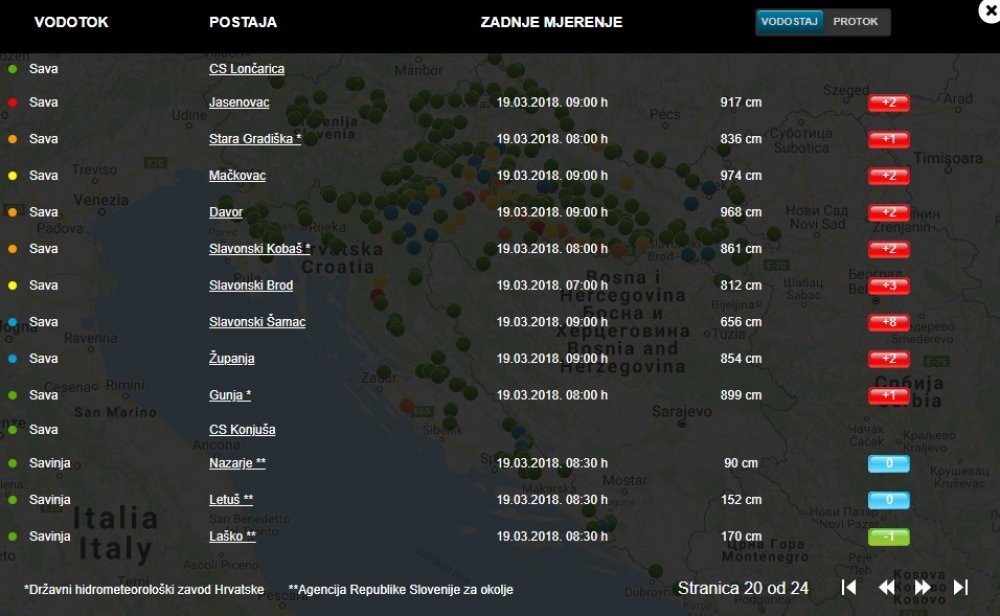1000x616 pixels.
Task: Select 917 cm value for Jasenovac
Action: (741, 102)
